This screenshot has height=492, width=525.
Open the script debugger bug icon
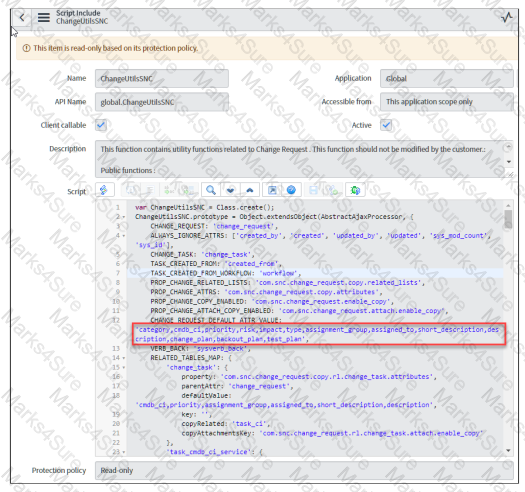(x=355, y=190)
